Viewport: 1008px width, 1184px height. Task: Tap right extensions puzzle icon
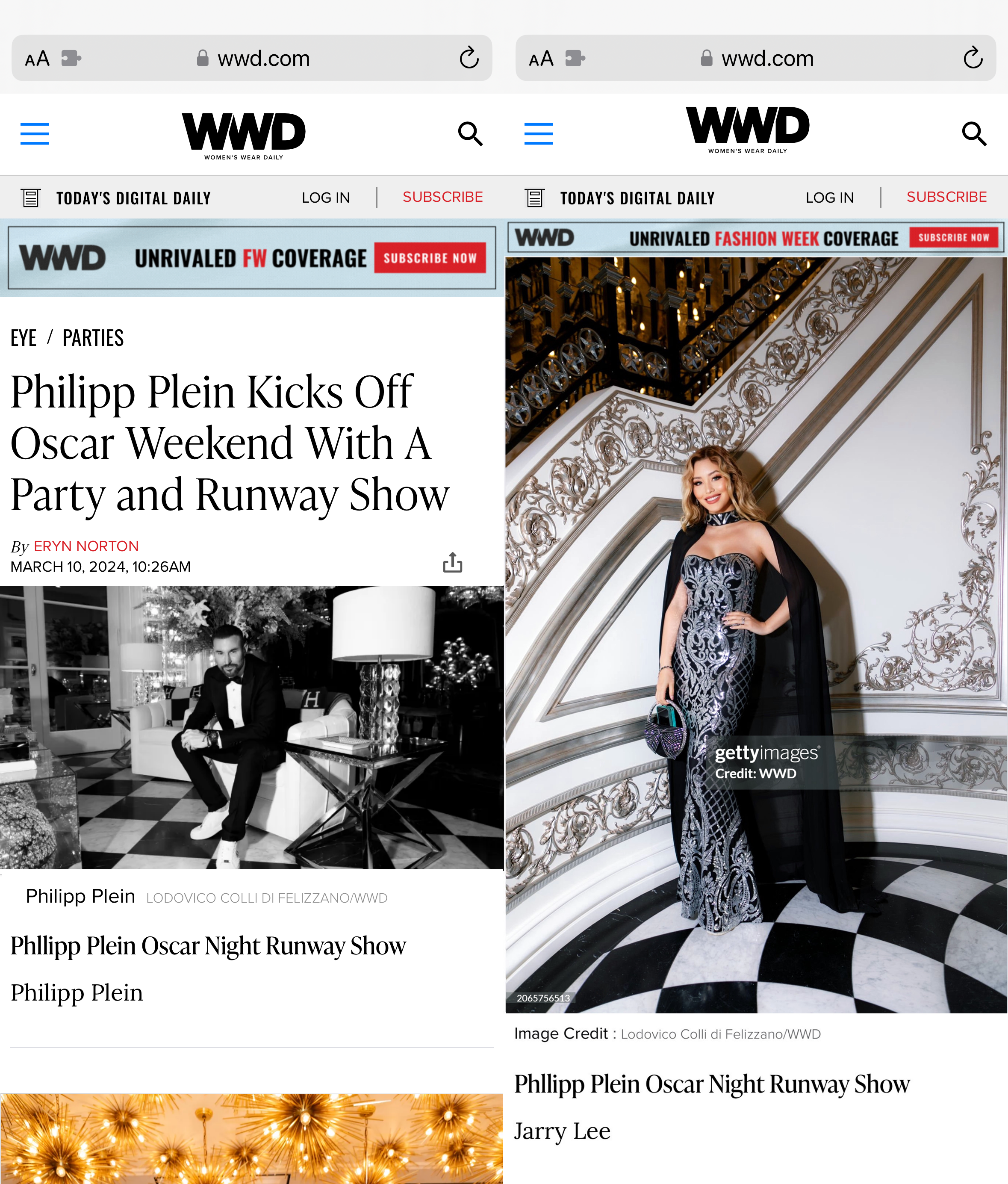tap(575, 58)
